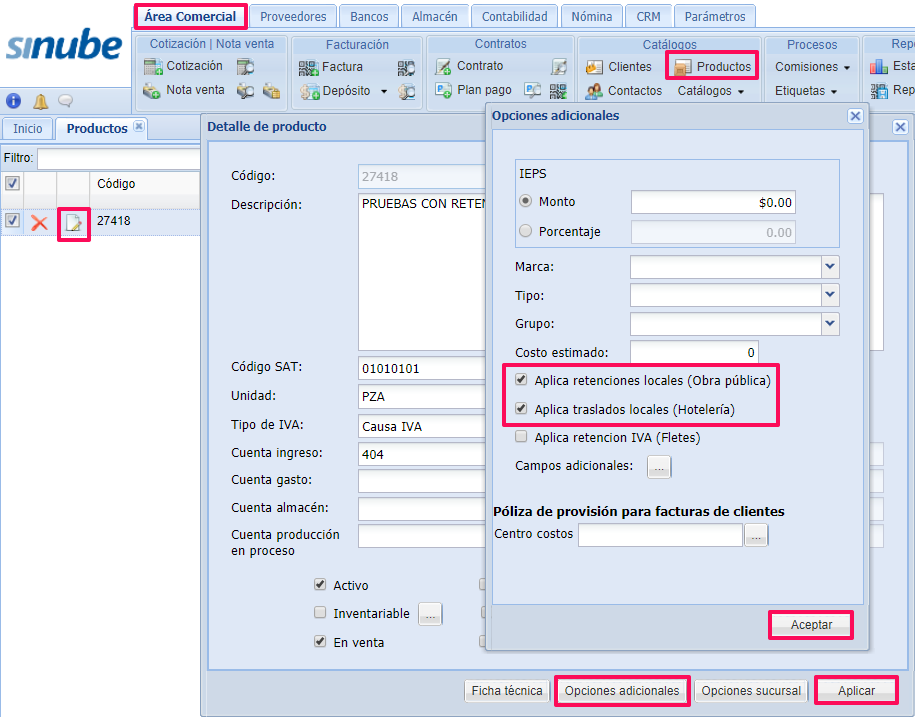Switch to the Contabilidad tab
915x717 pixels.
click(514, 17)
